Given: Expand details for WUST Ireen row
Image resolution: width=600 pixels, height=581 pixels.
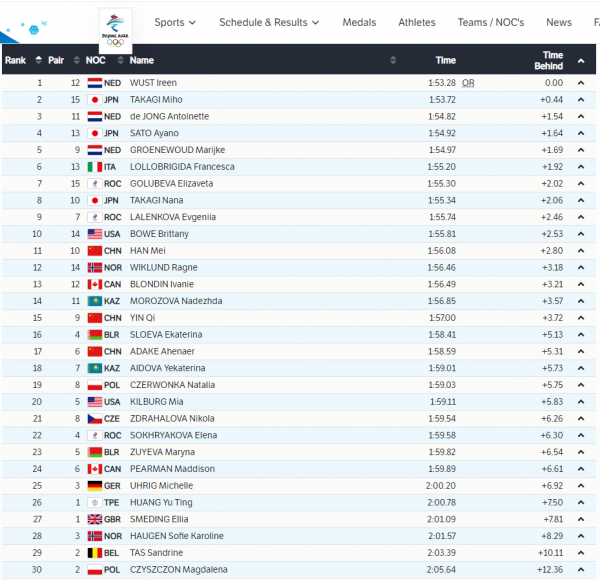Looking at the screenshot, I should coord(581,83).
